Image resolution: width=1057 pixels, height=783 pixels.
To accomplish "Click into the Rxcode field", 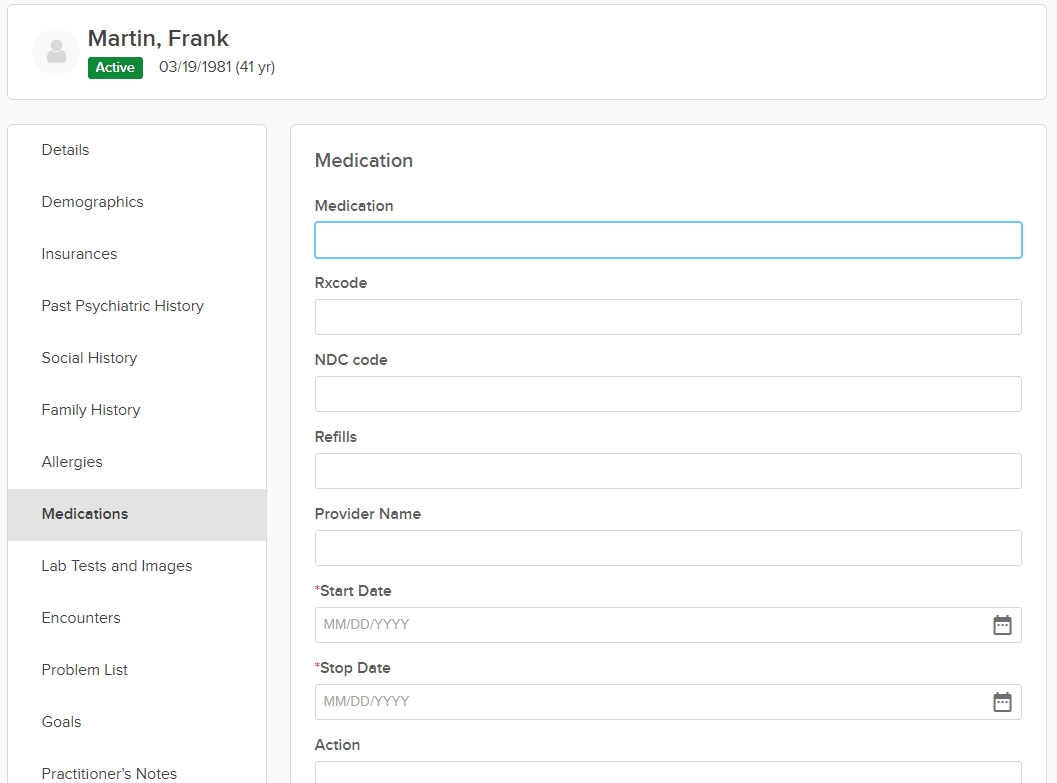I will coord(668,317).
